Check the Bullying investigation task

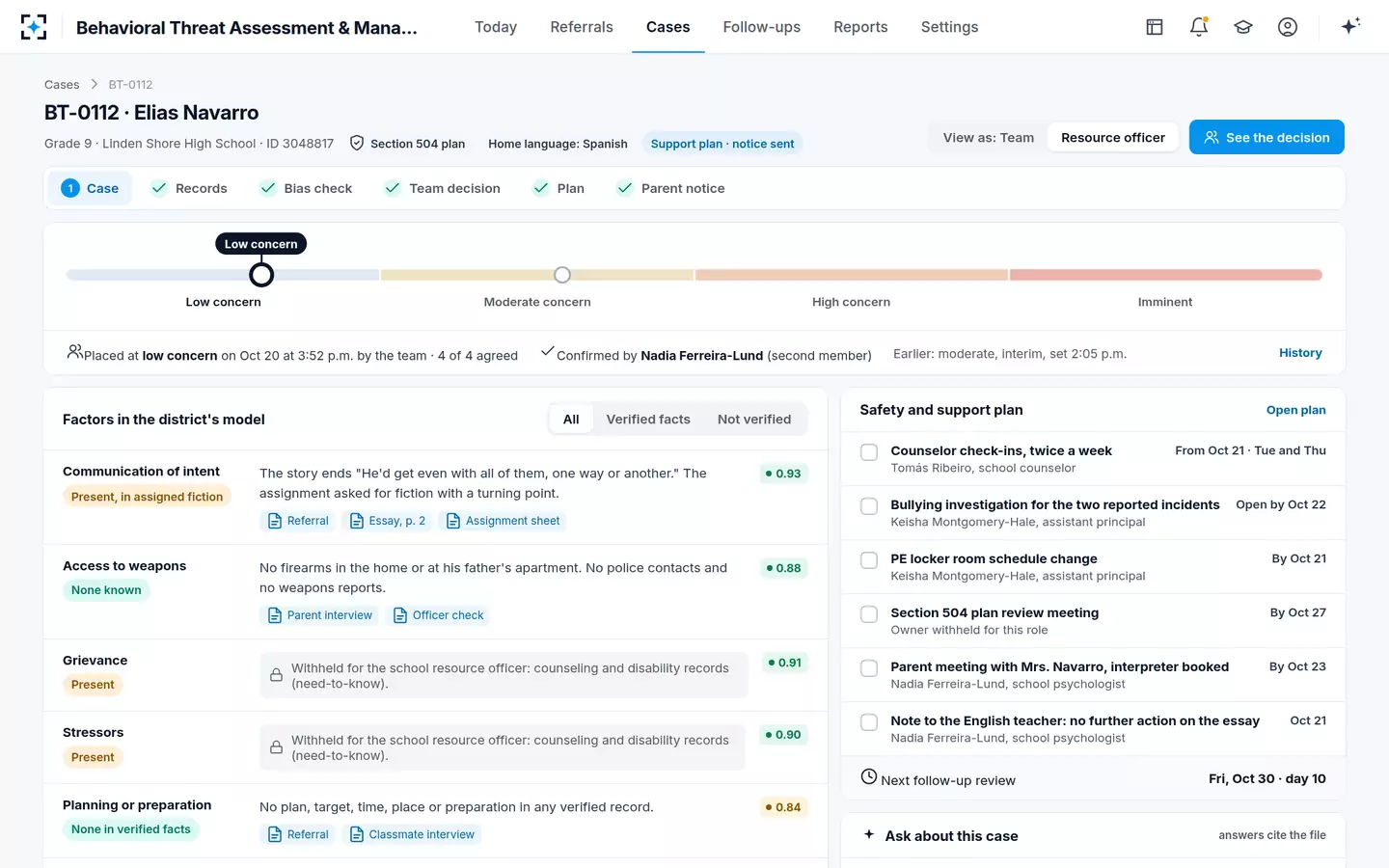click(869, 505)
